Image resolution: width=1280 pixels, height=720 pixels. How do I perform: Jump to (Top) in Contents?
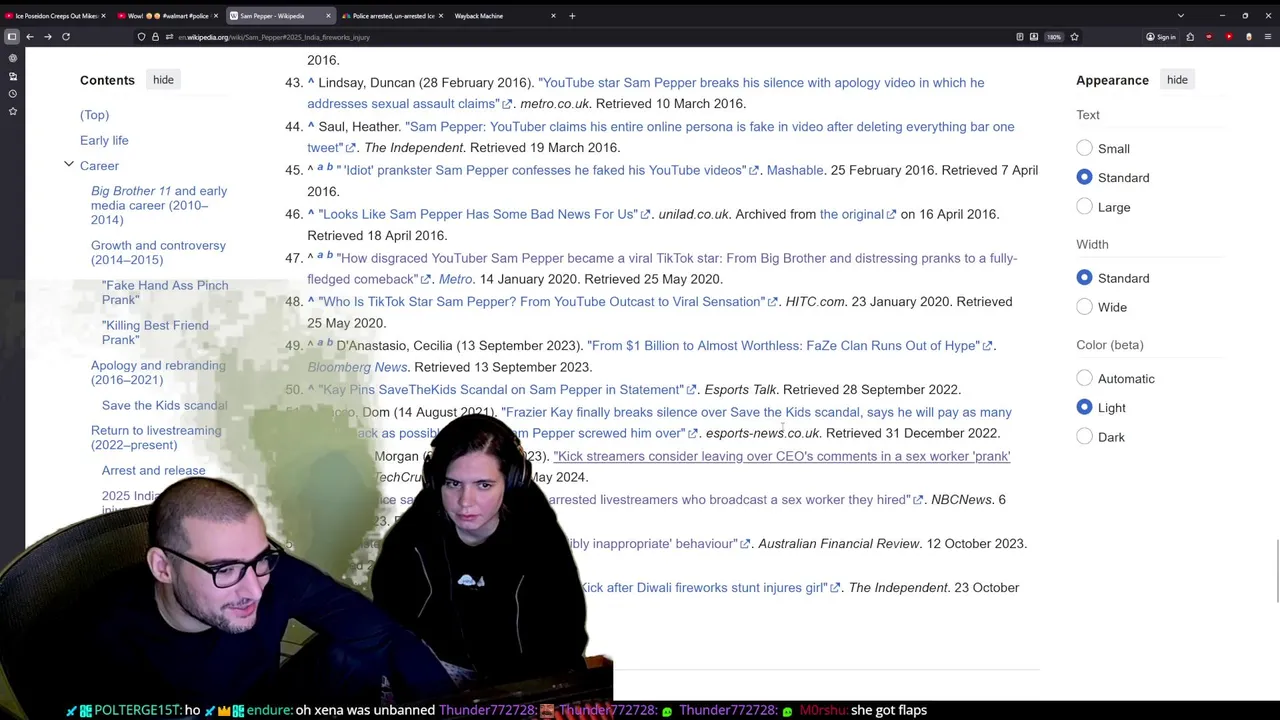[x=95, y=115]
